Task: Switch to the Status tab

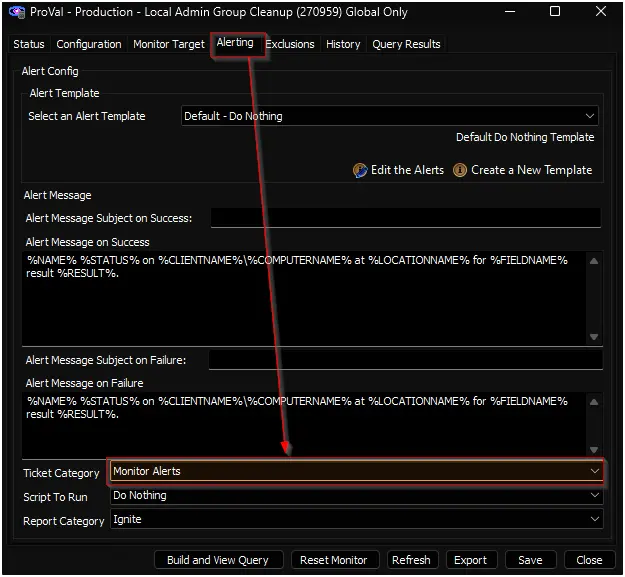Action: click(29, 44)
